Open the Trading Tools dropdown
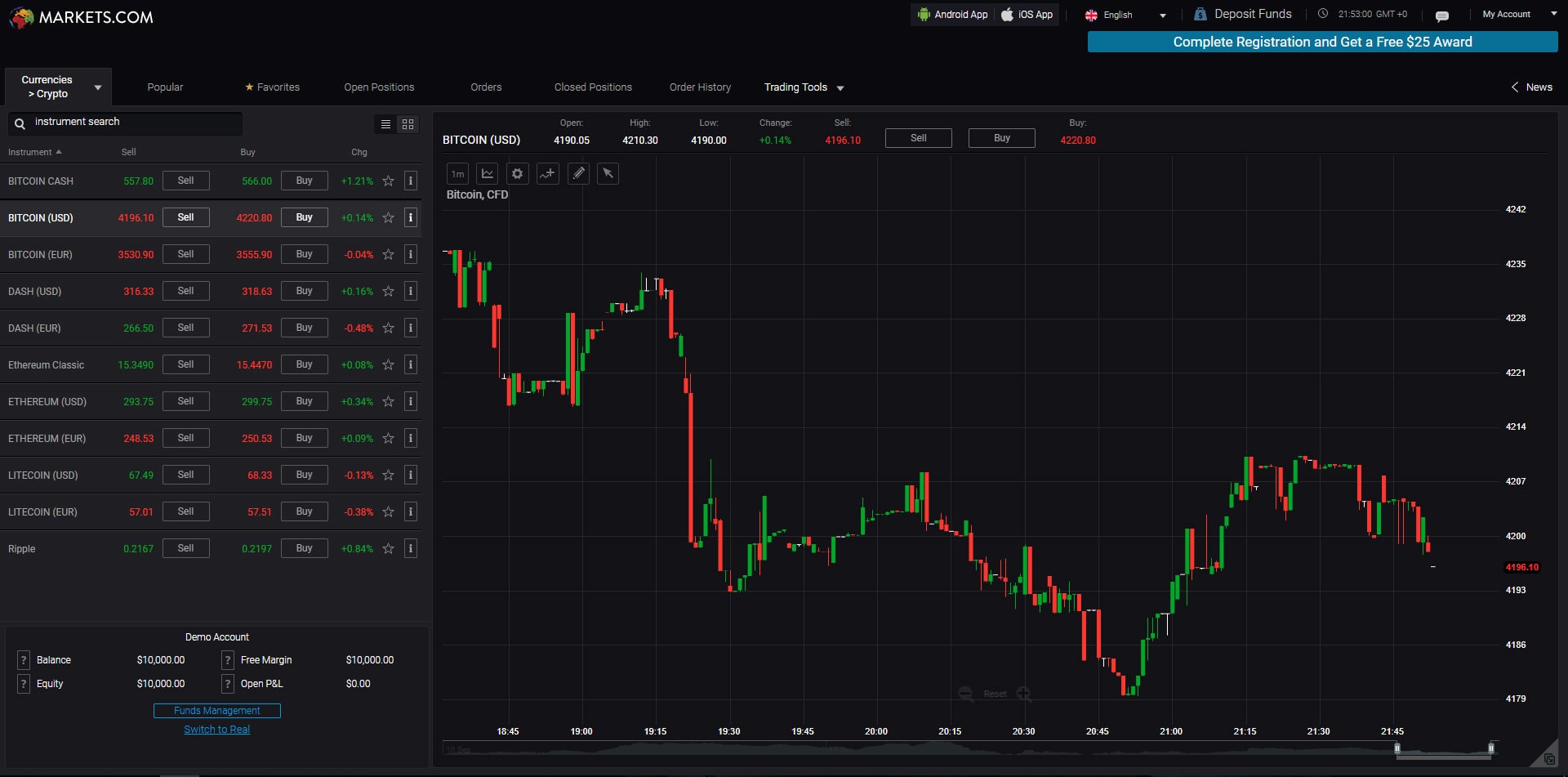Image resolution: width=1568 pixels, height=777 pixels. (804, 87)
